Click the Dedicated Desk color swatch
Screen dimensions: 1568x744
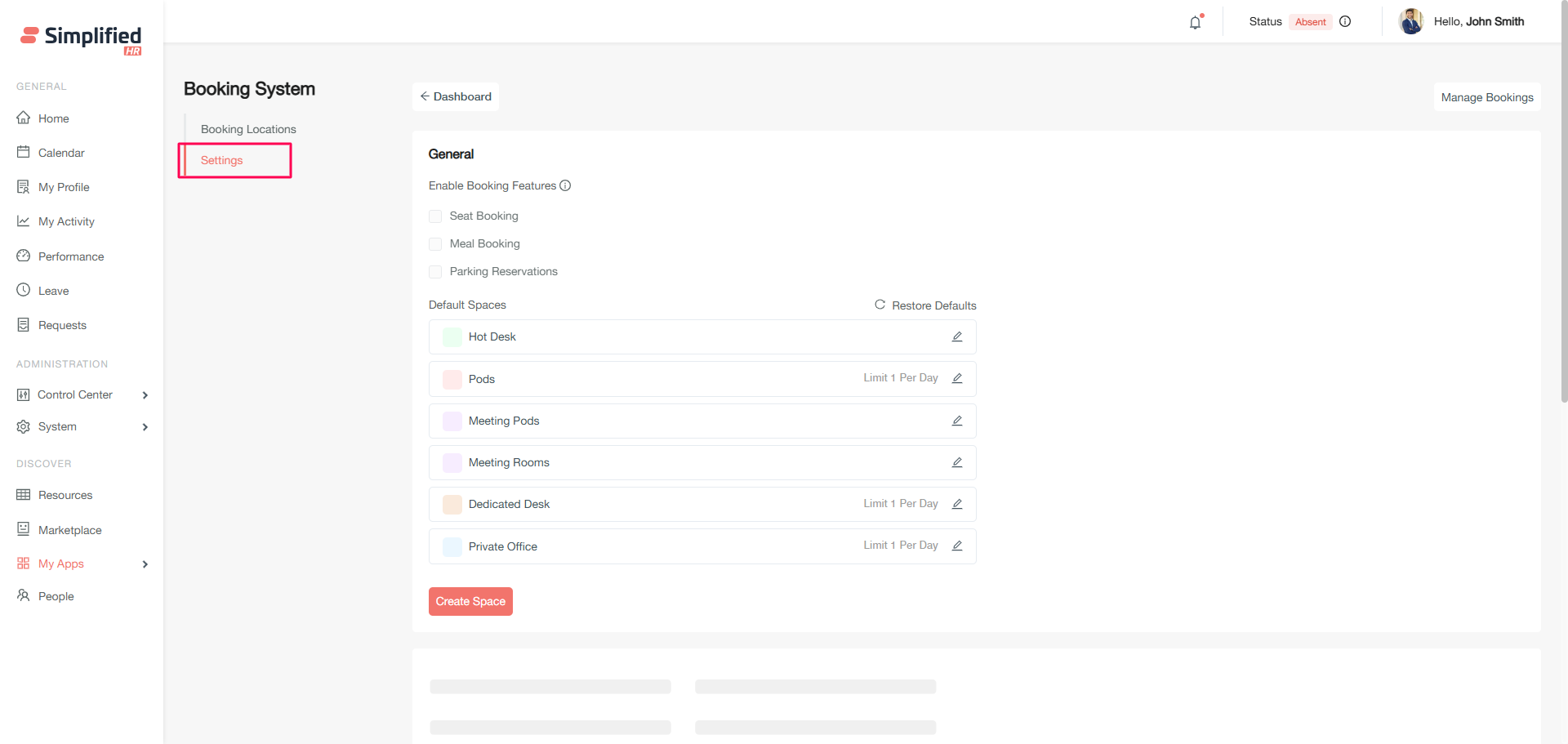pyautogui.click(x=452, y=505)
